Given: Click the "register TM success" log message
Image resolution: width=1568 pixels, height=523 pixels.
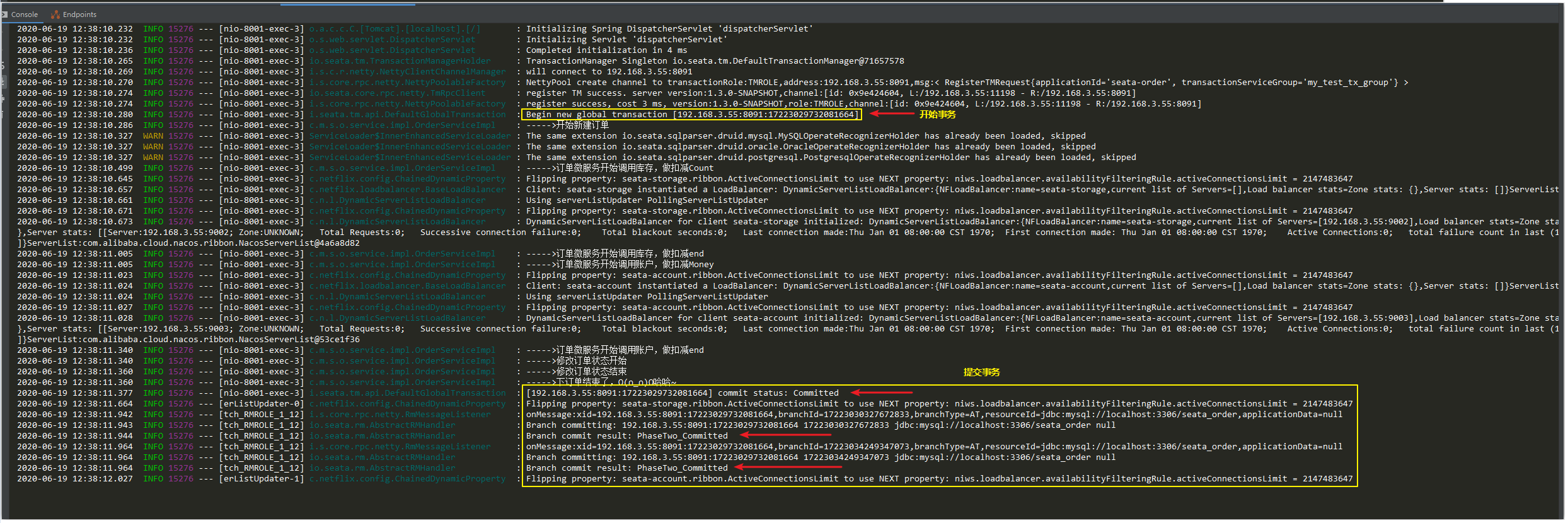Looking at the screenshot, I should [x=831, y=93].
